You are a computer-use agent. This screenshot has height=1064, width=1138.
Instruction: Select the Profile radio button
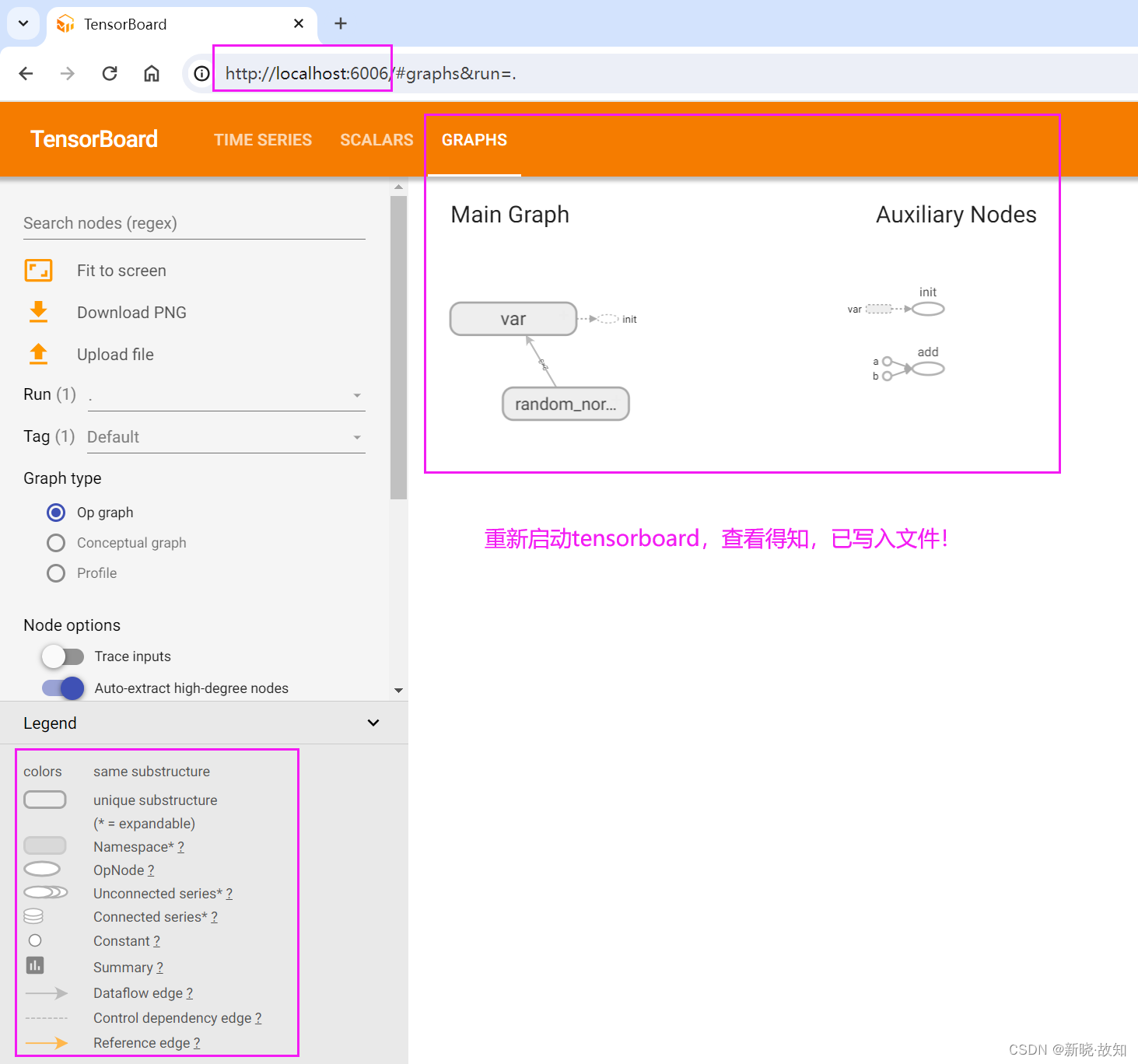56,573
